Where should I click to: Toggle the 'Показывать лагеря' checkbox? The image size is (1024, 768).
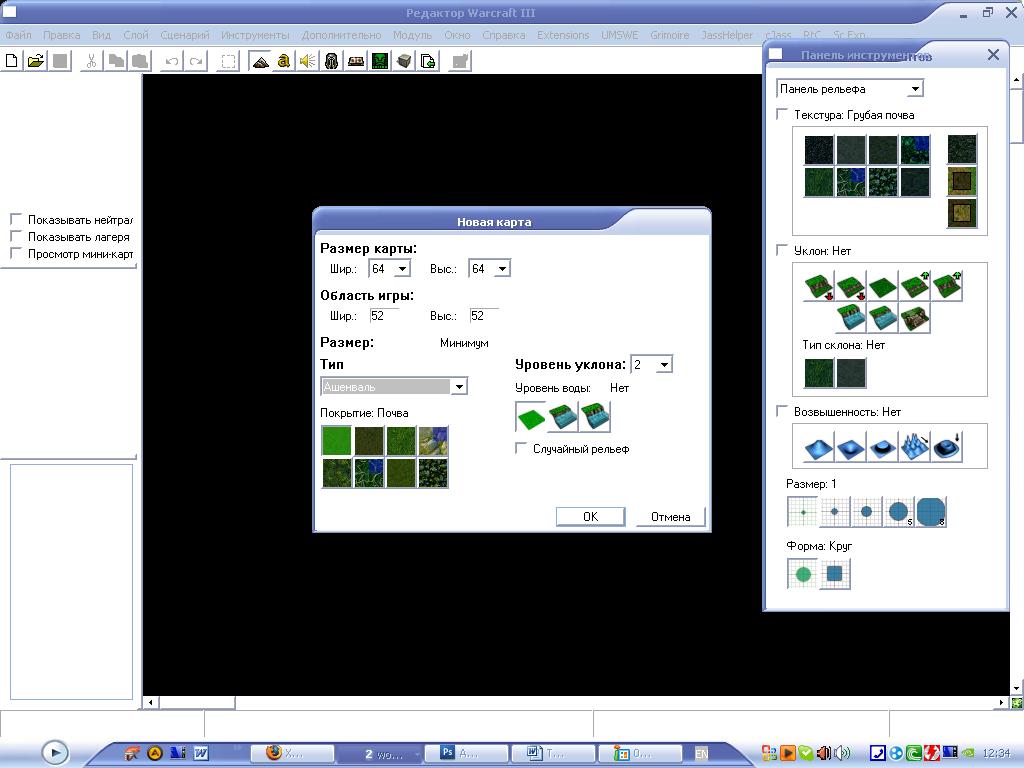point(16,236)
